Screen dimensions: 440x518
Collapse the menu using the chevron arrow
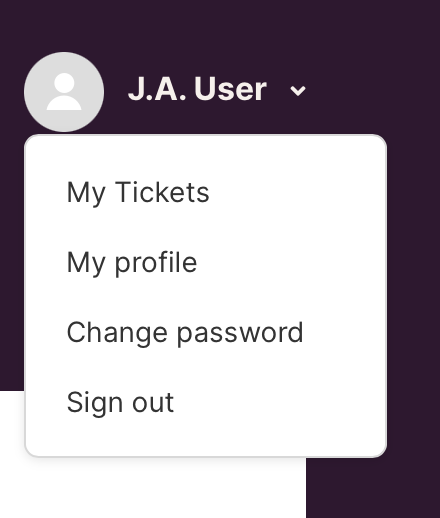(x=298, y=90)
